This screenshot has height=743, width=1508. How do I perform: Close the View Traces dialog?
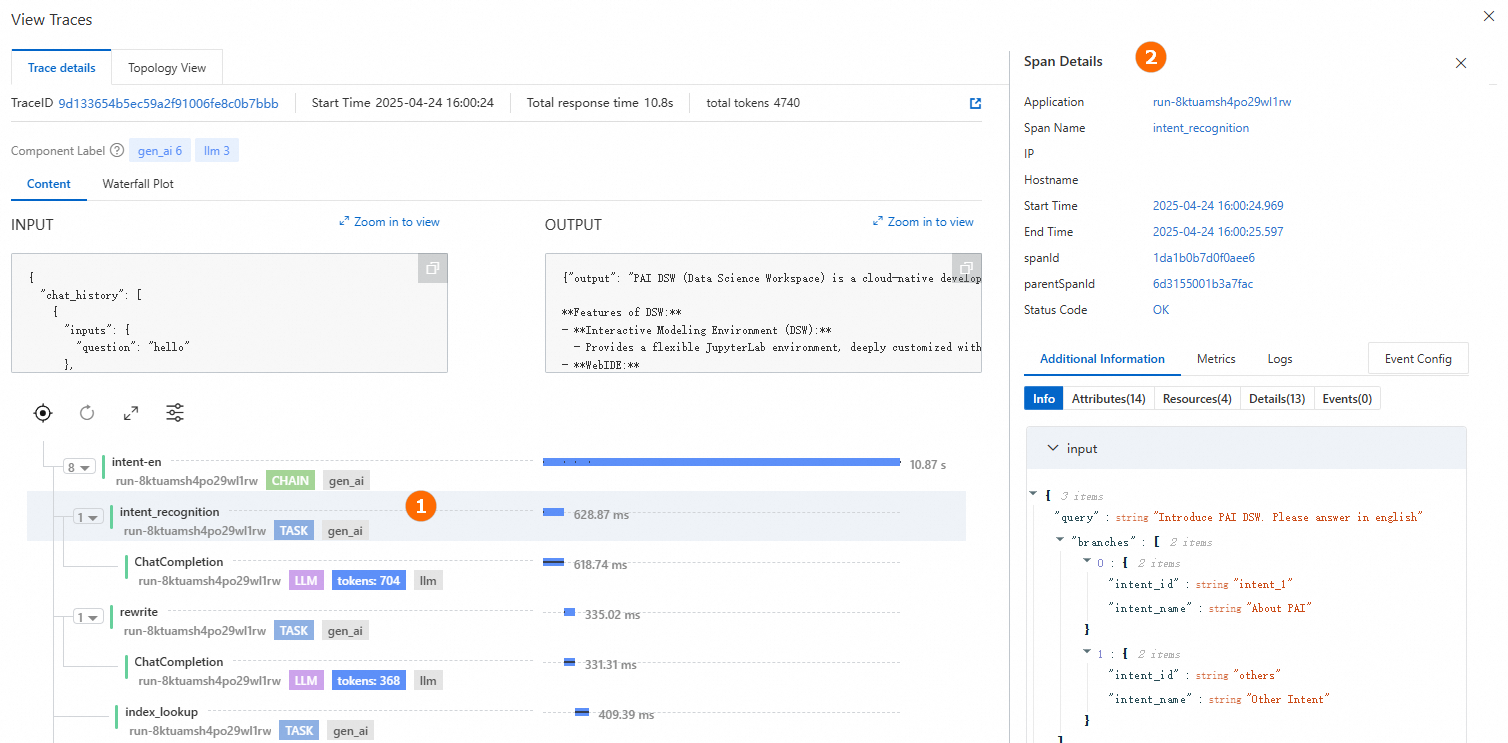point(1491,15)
